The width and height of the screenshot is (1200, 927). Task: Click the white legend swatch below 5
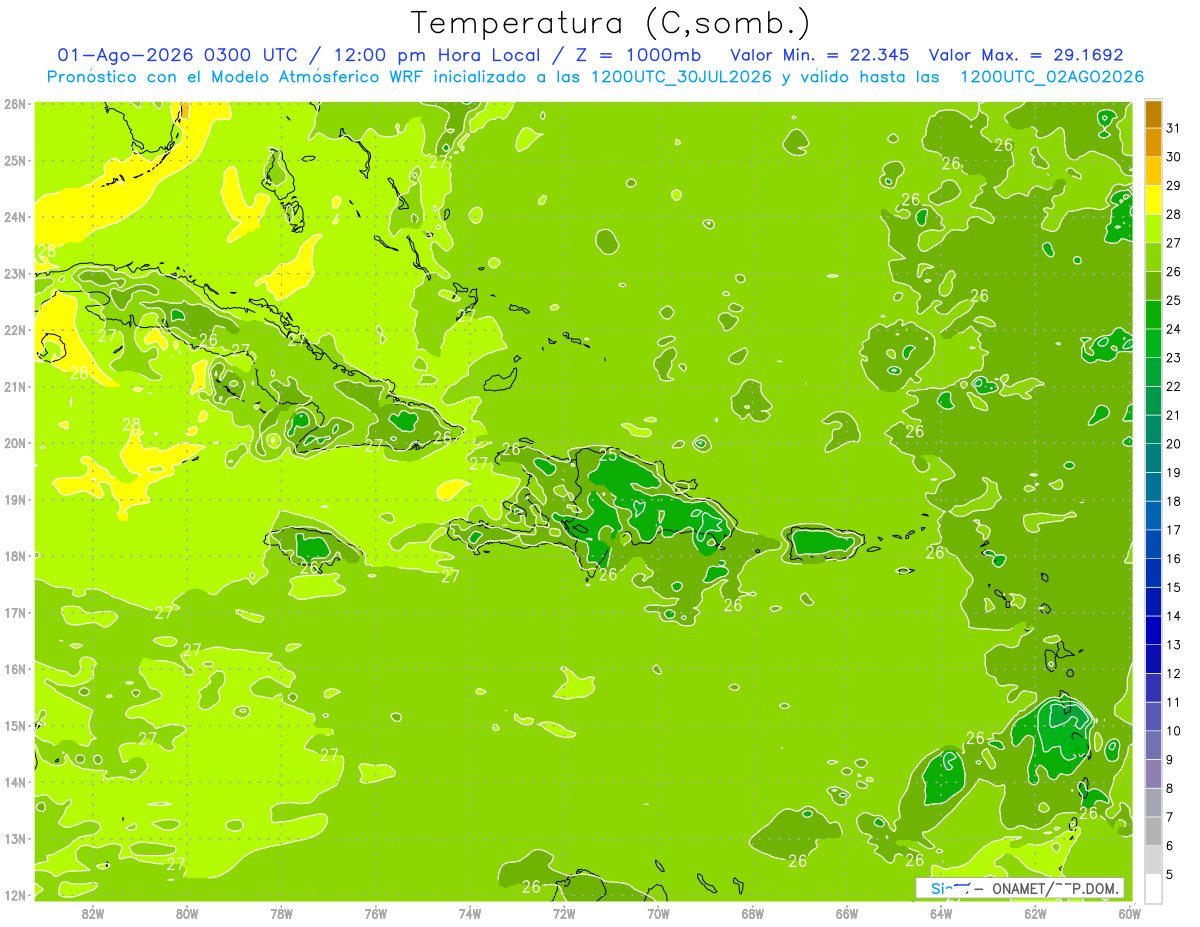click(1154, 888)
